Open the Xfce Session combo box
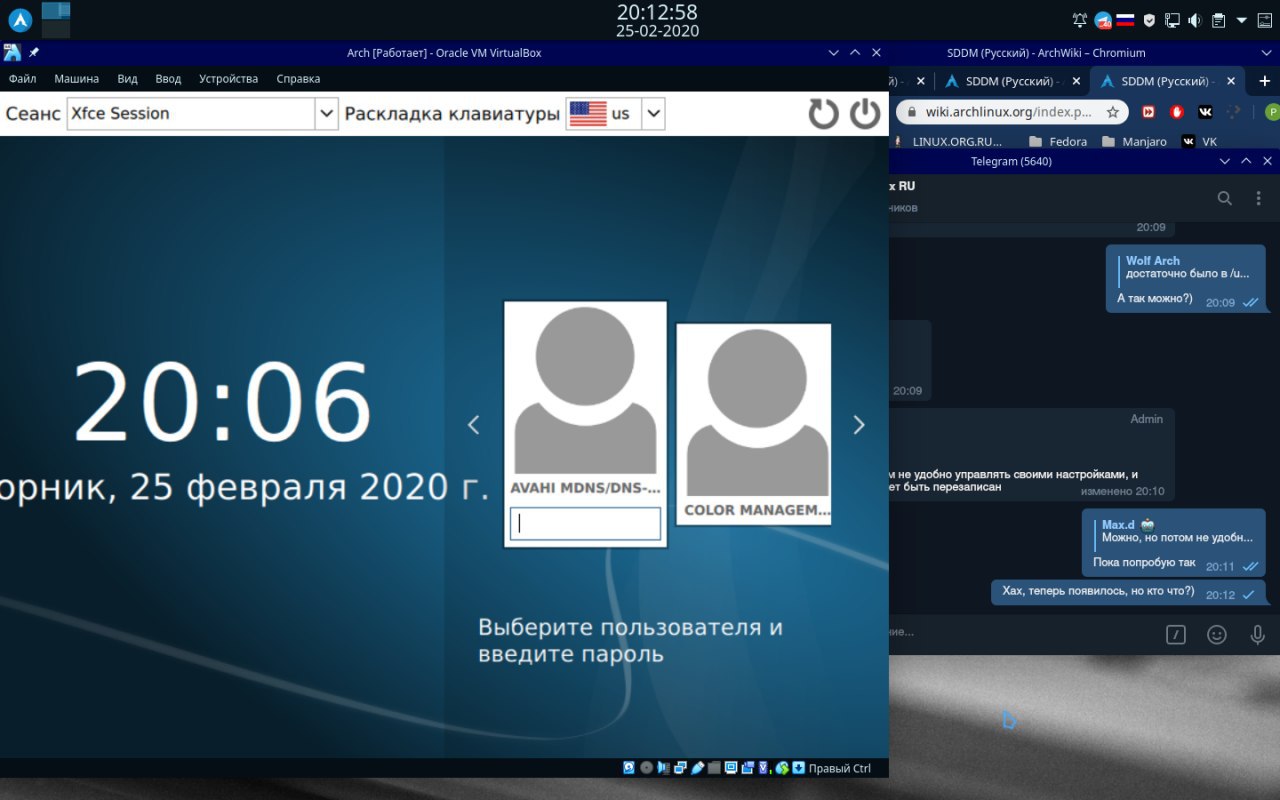Screen dimensions: 1280x800 [x=203, y=114]
